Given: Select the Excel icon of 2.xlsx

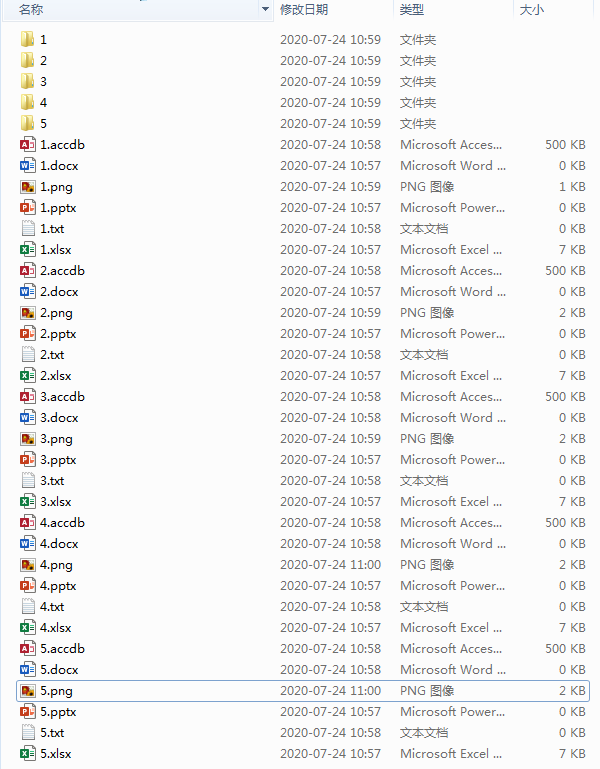Looking at the screenshot, I should click(x=28, y=376).
